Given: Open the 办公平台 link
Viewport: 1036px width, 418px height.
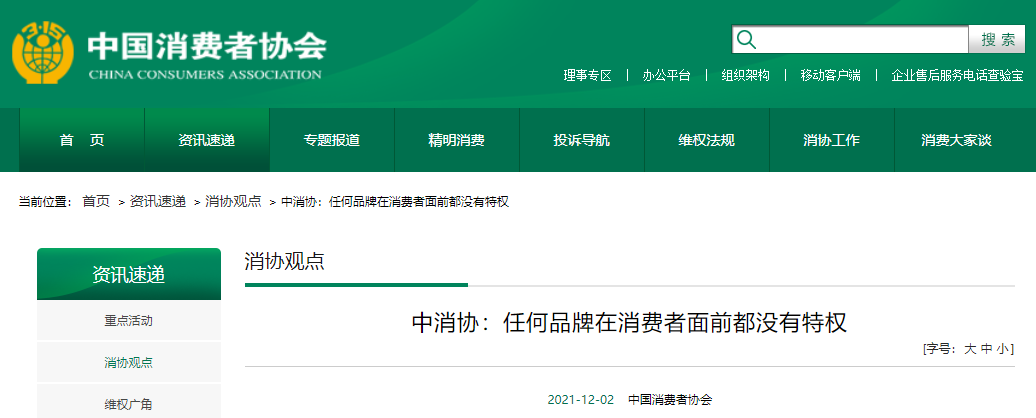Looking at the screenshot, I should tap(666, 76).
